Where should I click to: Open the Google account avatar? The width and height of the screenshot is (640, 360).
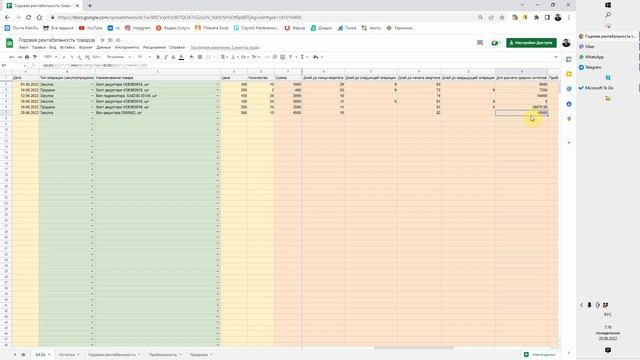(x=566, y=43)
